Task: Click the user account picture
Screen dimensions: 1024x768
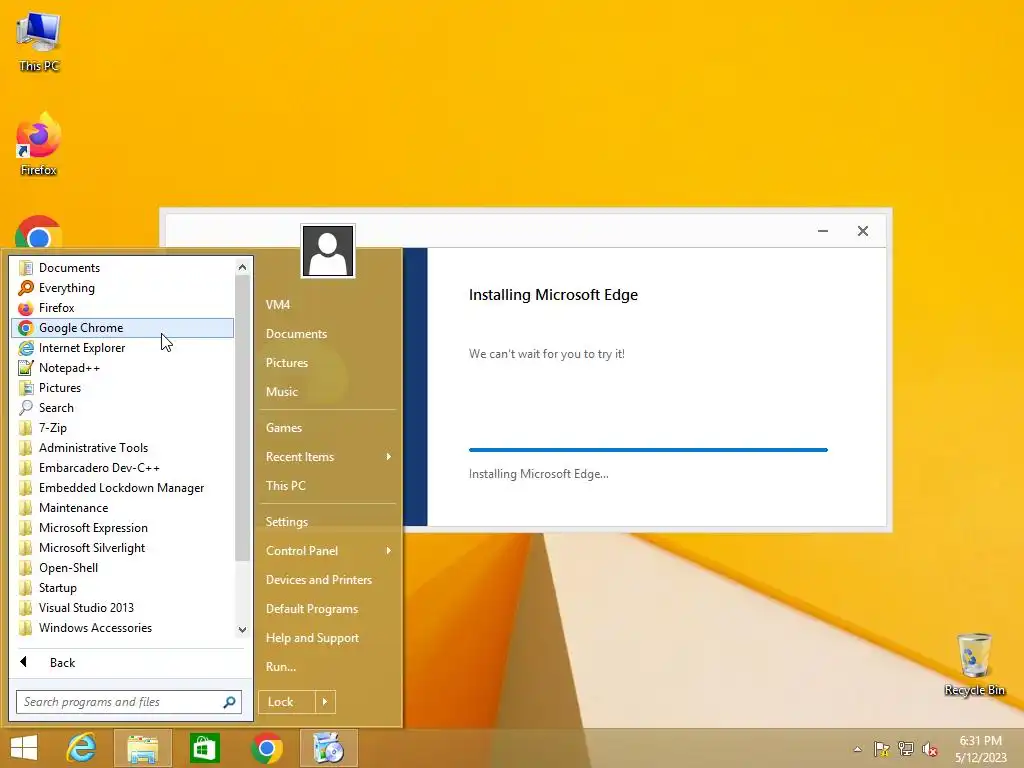Action: pos(328,251)
